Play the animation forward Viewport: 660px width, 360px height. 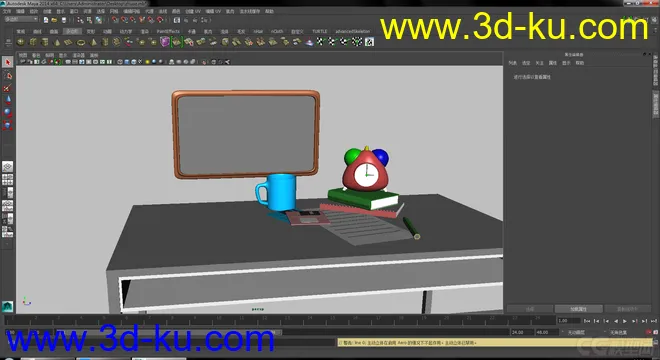coord(625,321)
